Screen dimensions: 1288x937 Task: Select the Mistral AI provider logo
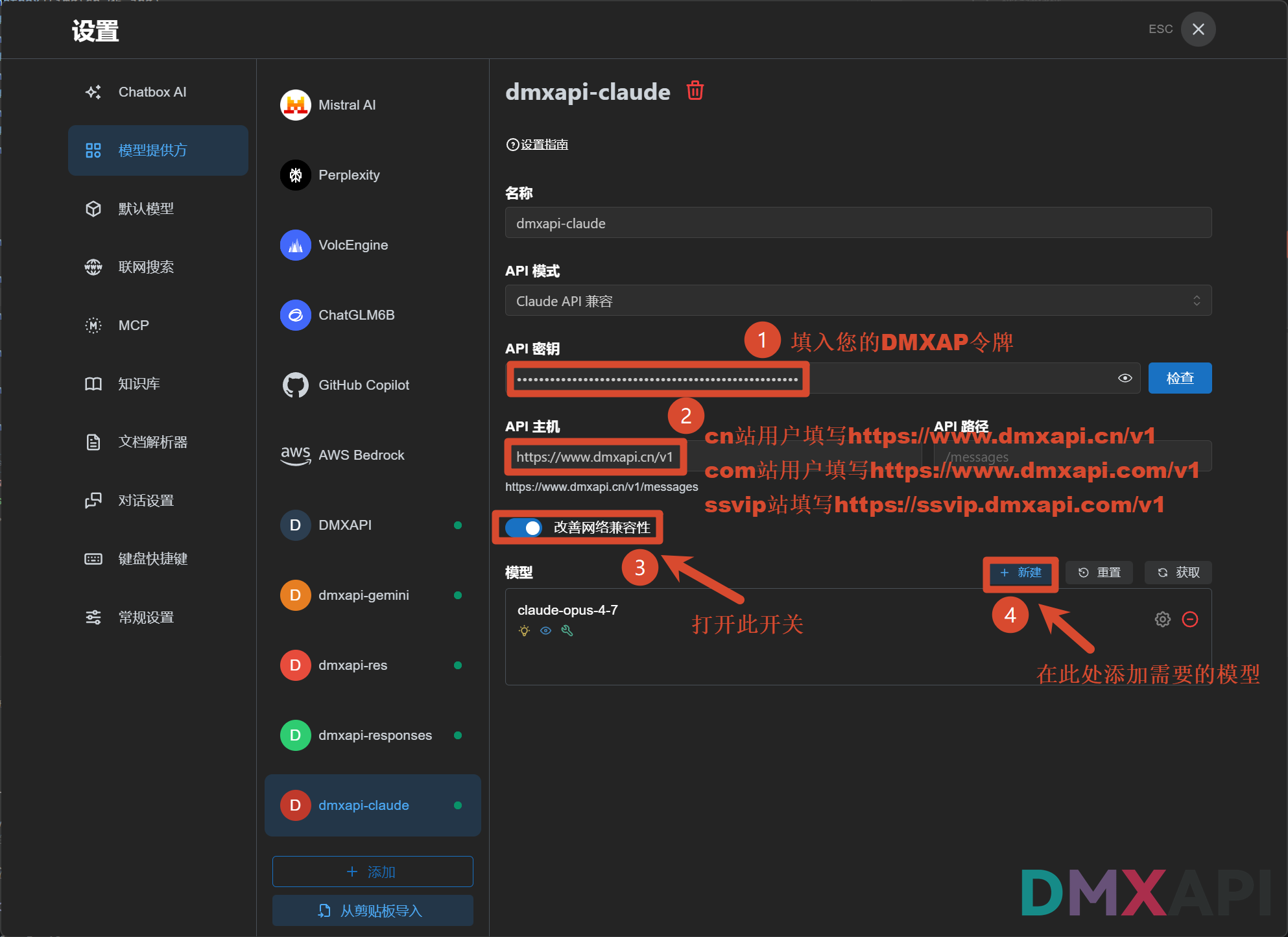click(x=296, y=105)
